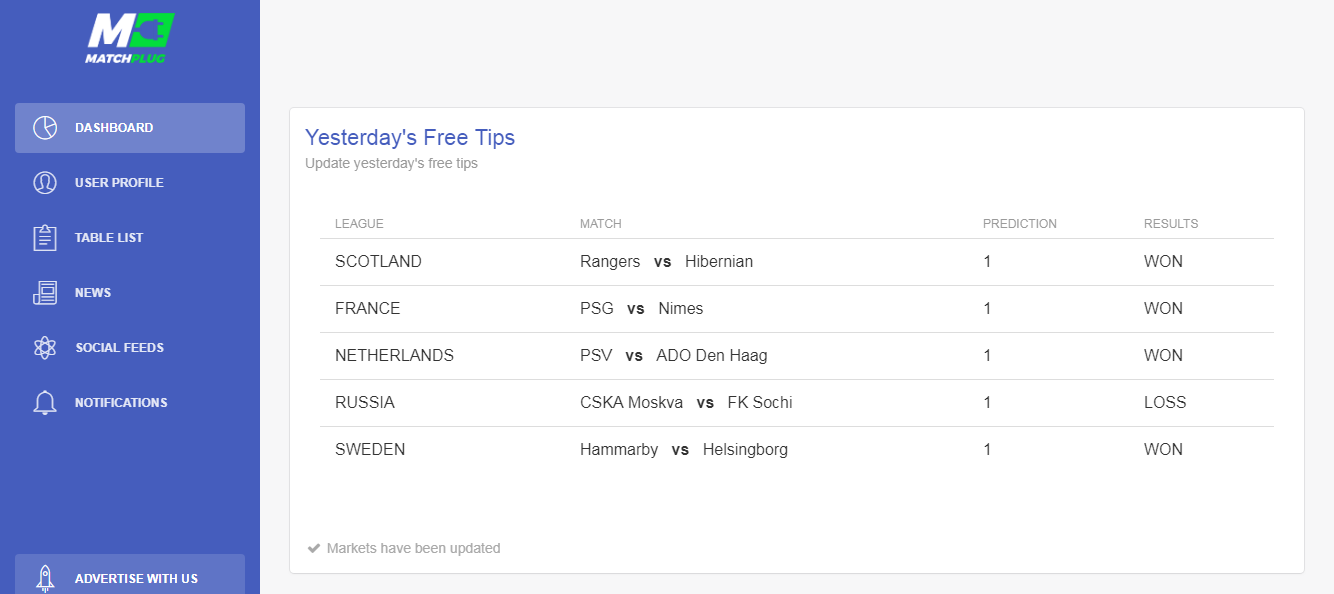Select NEWS from sidebar
Screen dimensions: 1334x594
coord(130,293)
